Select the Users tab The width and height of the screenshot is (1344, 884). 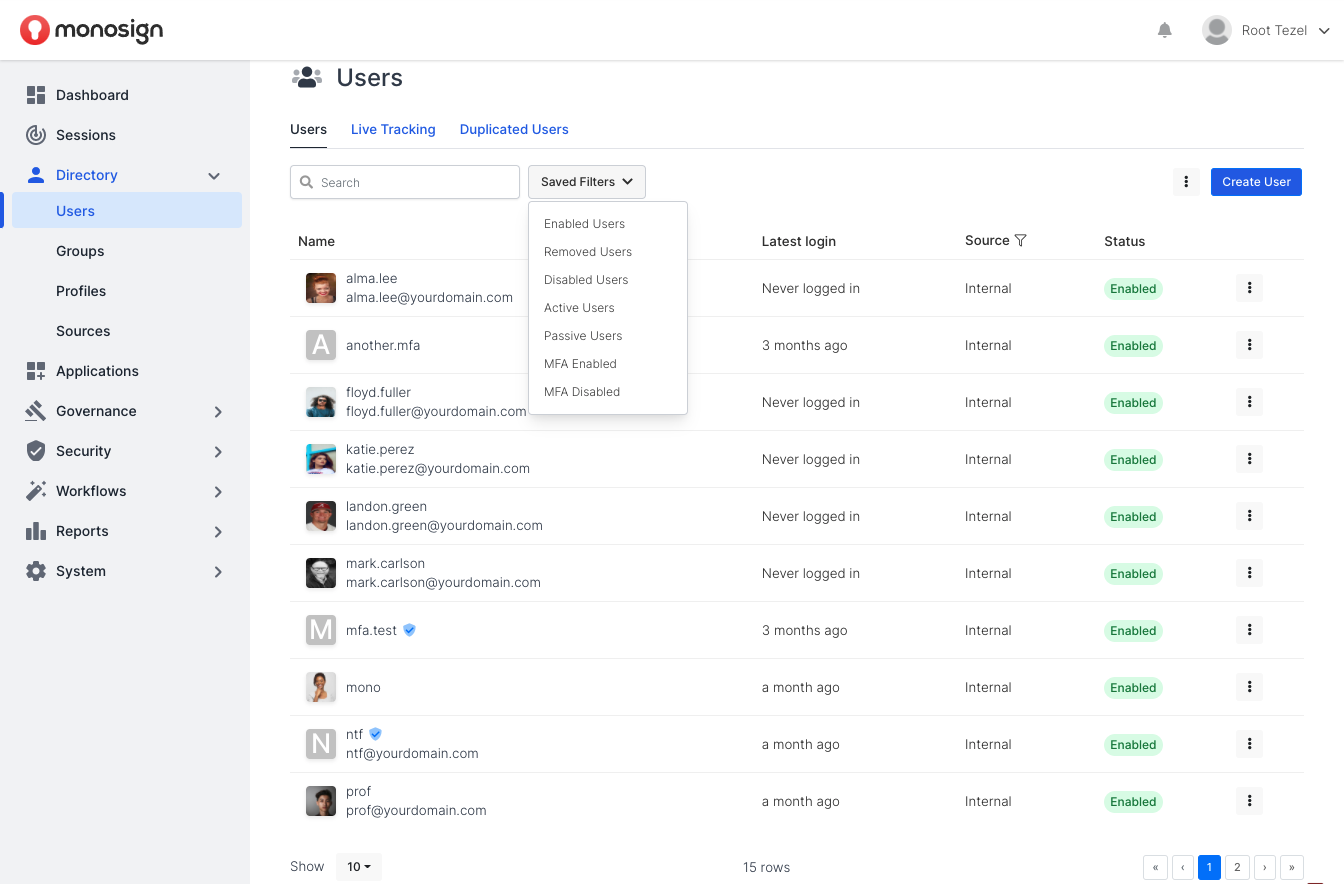click(308, 129)
